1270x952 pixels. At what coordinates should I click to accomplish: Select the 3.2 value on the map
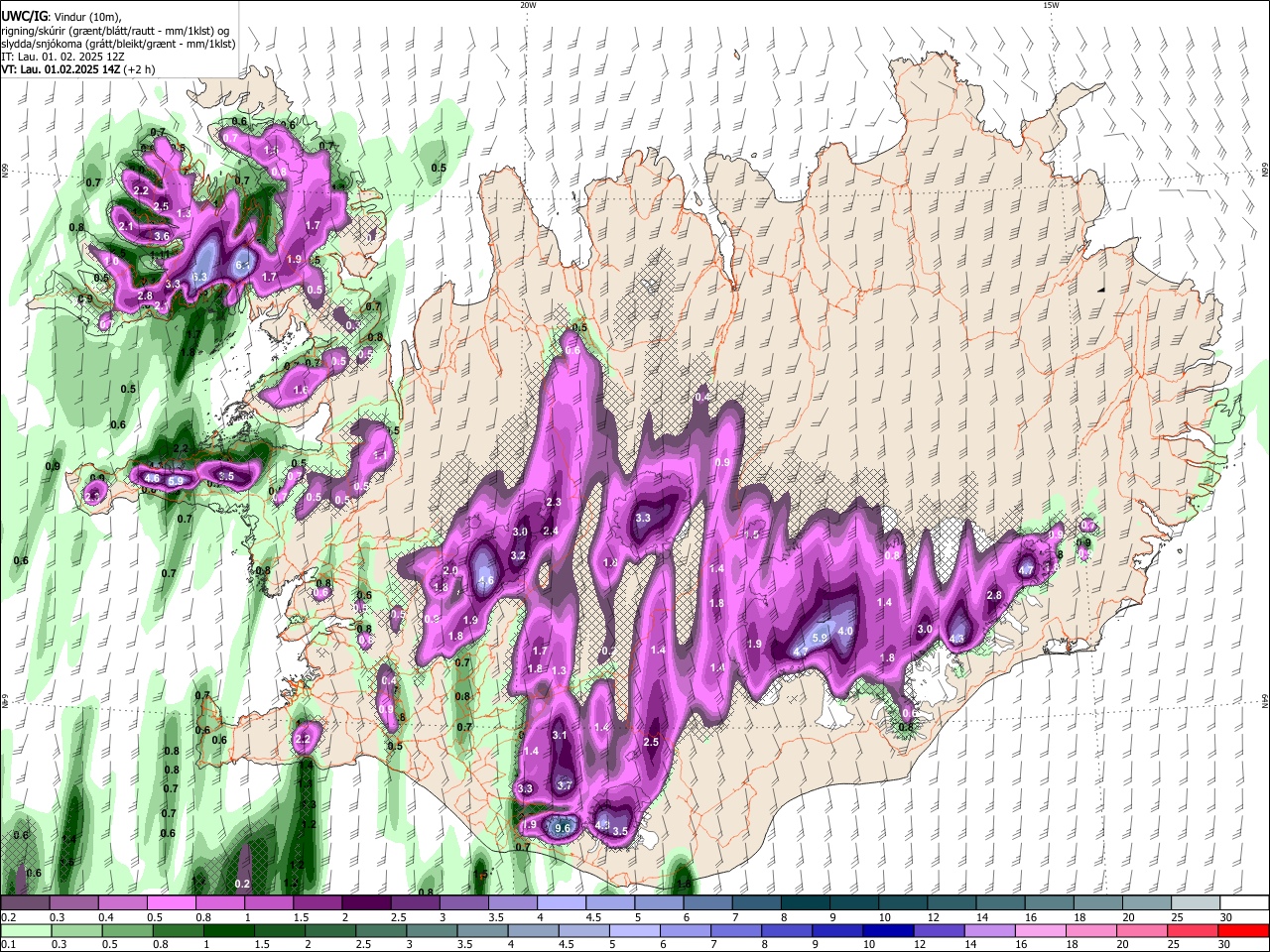(x=517, y=556)
